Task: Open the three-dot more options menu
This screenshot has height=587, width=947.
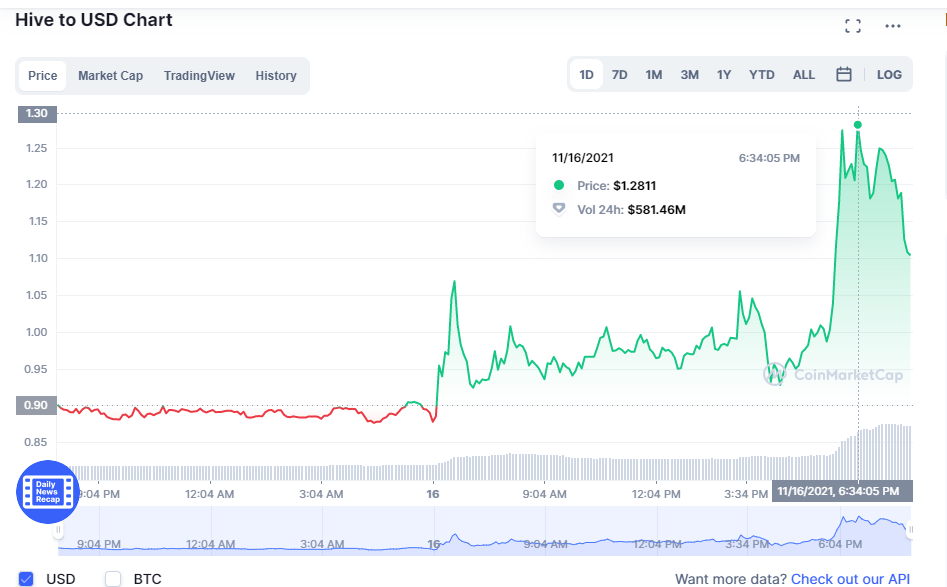Action: point(893,26)
